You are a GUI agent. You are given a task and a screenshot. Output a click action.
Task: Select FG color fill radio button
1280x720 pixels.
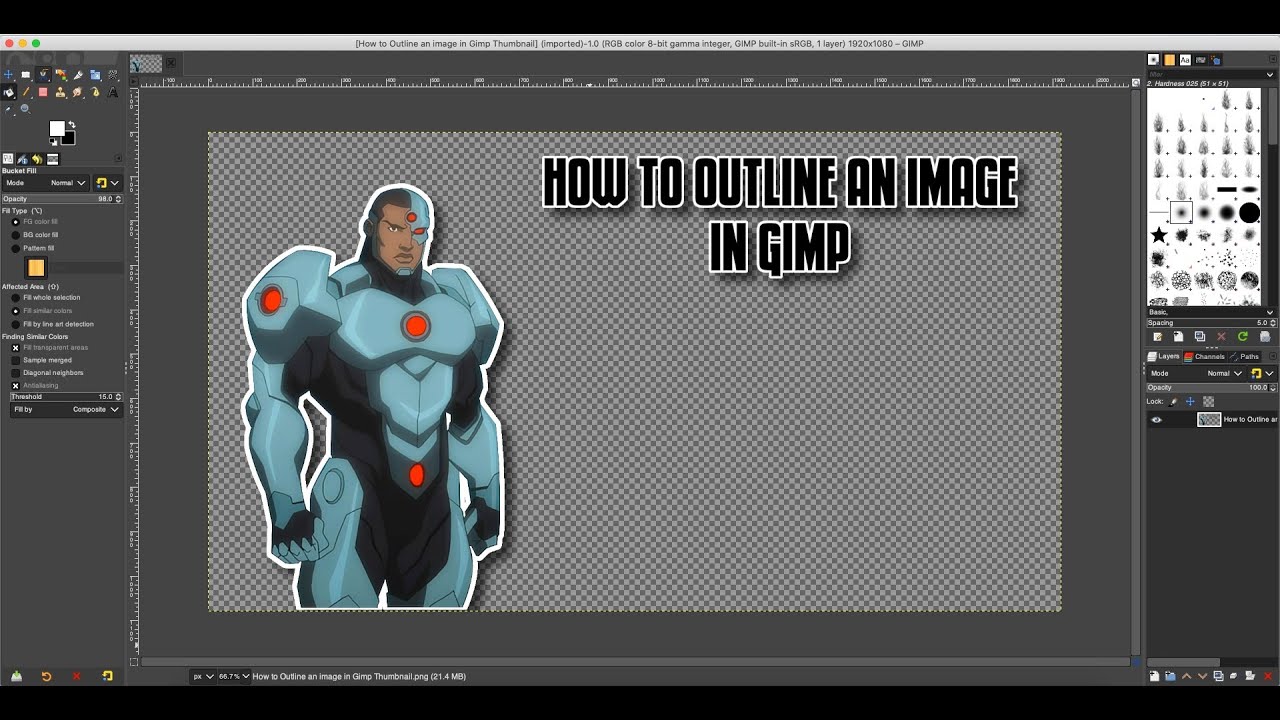tap(15, 221)
